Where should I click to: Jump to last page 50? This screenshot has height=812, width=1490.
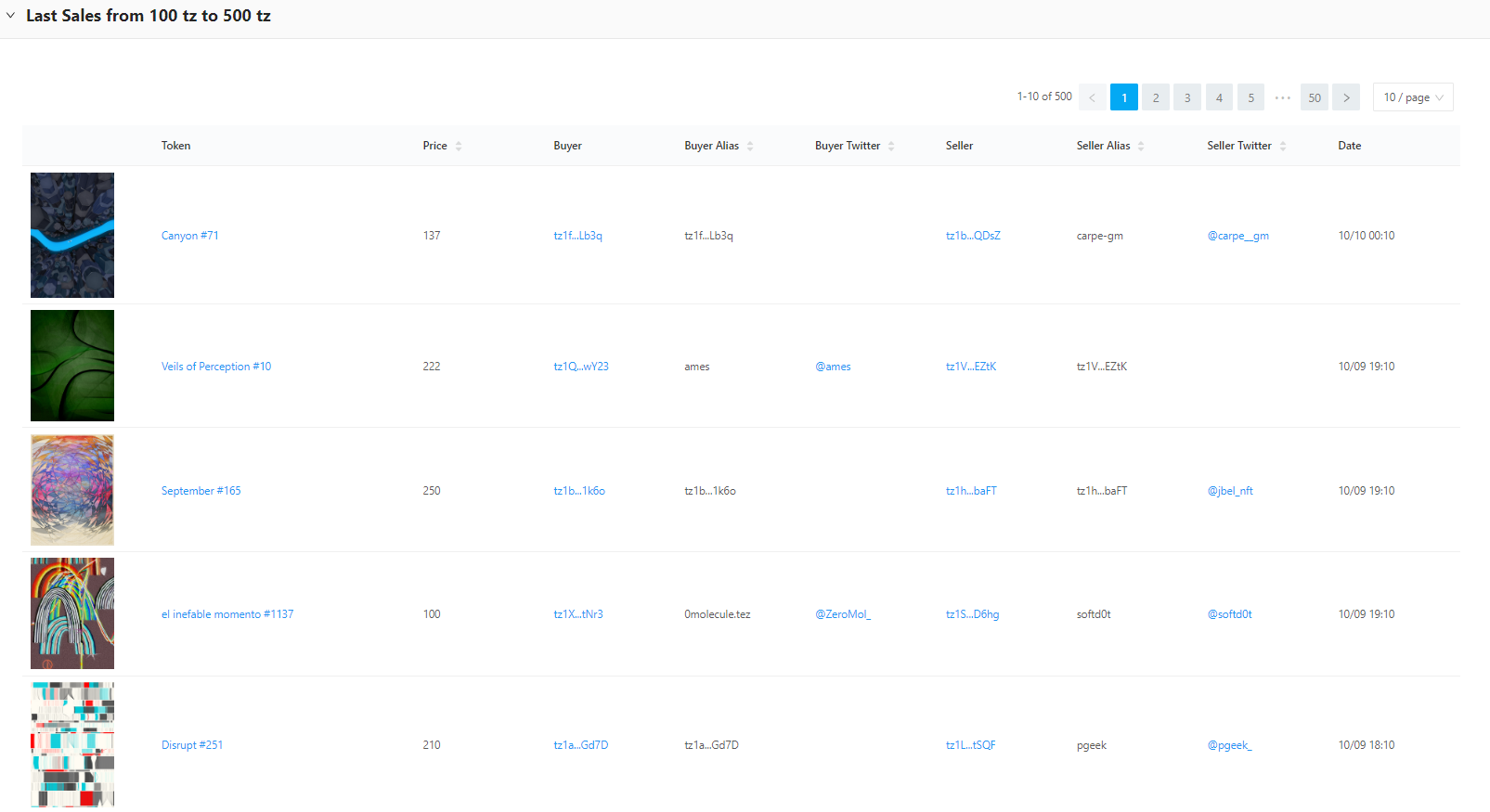(x=1314, y=97)
